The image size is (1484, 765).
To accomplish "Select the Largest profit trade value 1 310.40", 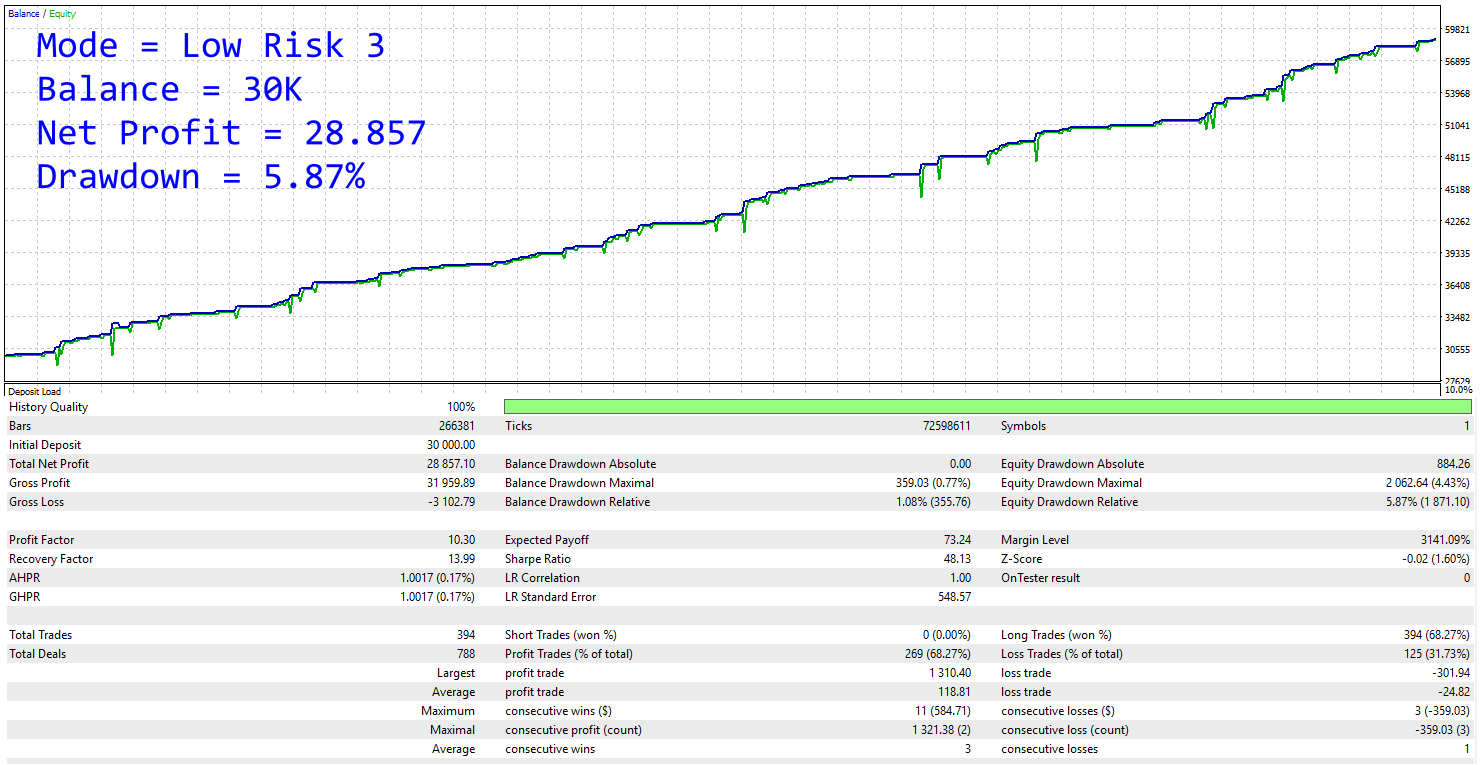I will pyautogui.click(x=950, y=673).
